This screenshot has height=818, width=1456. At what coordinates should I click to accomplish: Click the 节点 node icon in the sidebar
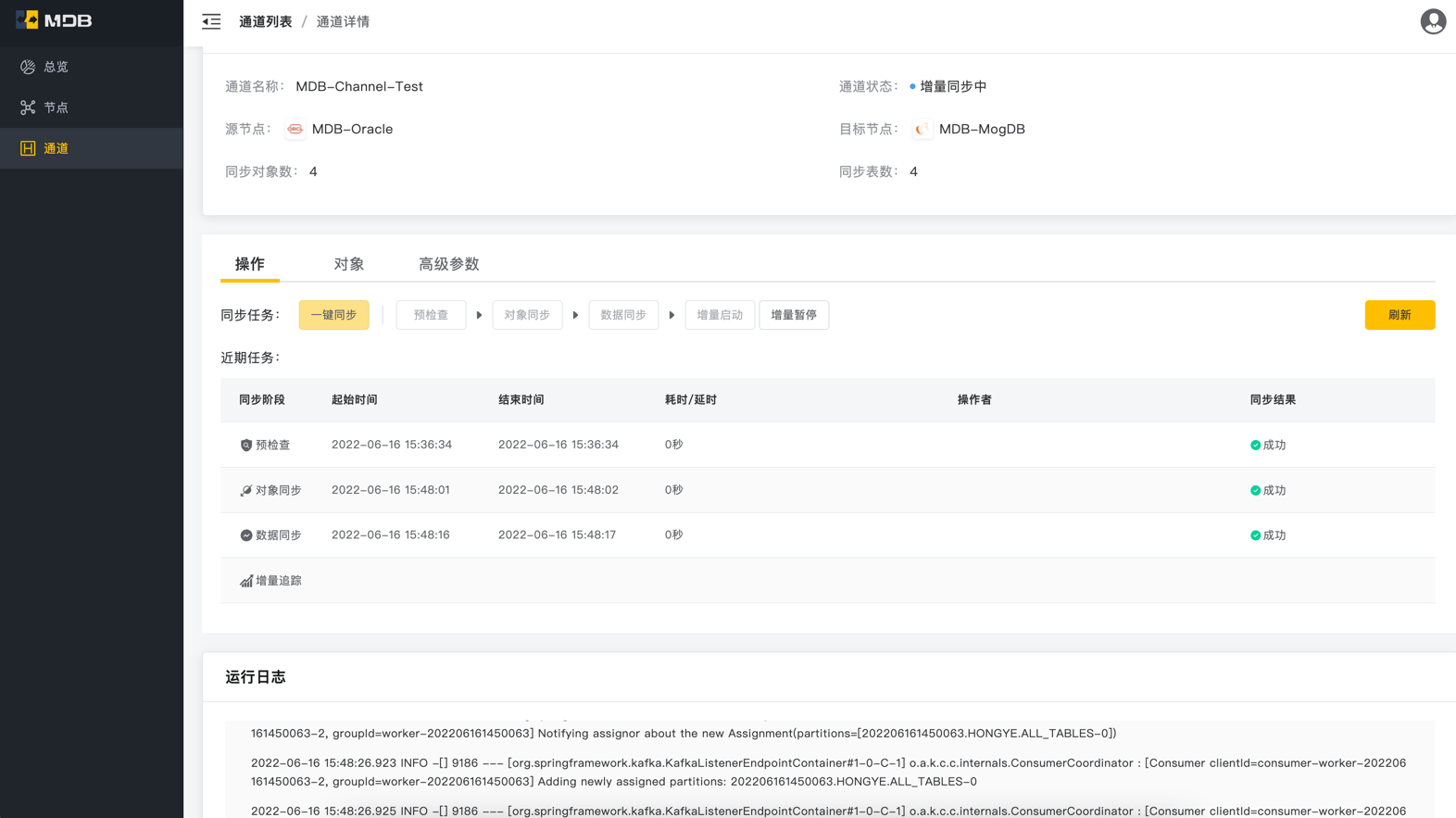coord(28,107)
